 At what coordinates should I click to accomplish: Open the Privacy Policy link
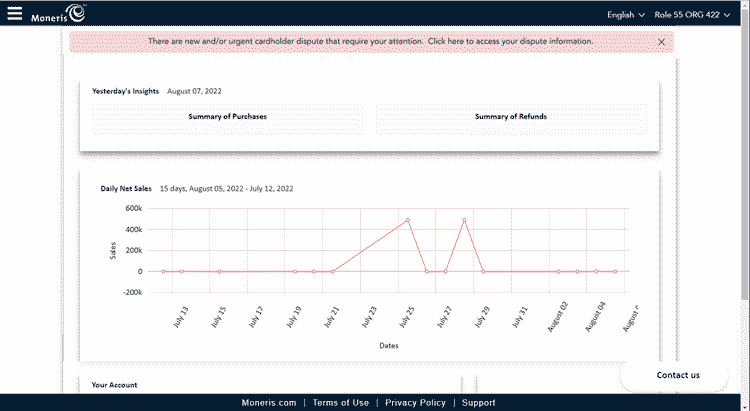click(415, 403)
